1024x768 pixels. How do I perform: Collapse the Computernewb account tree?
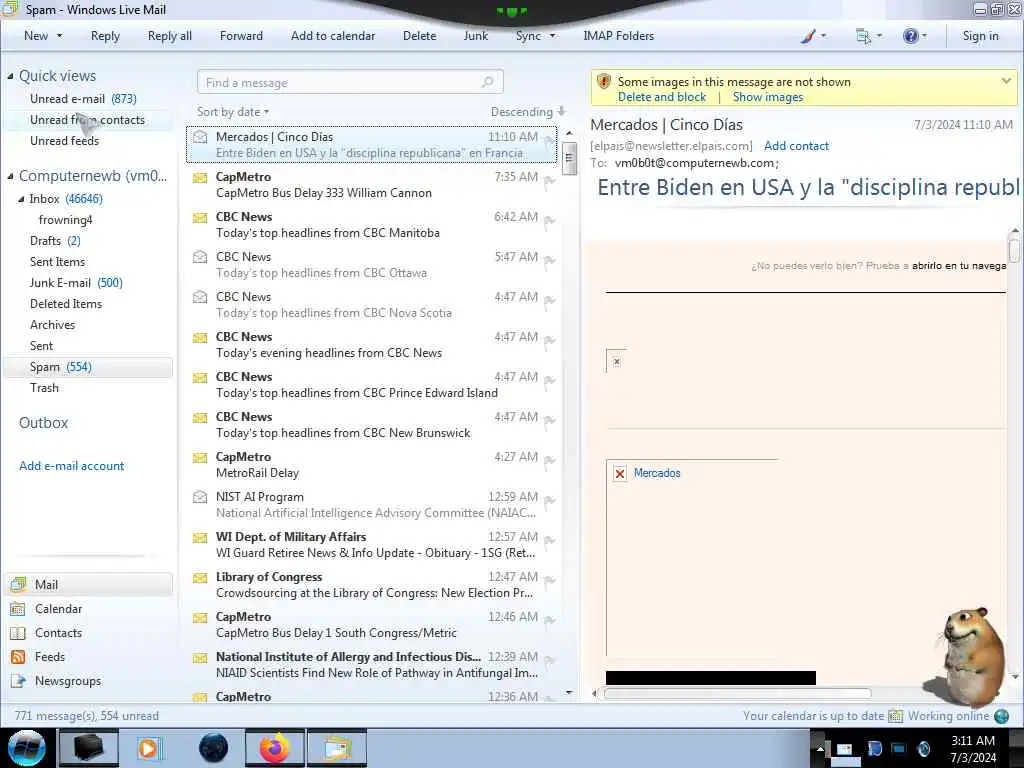coord(10,176)
